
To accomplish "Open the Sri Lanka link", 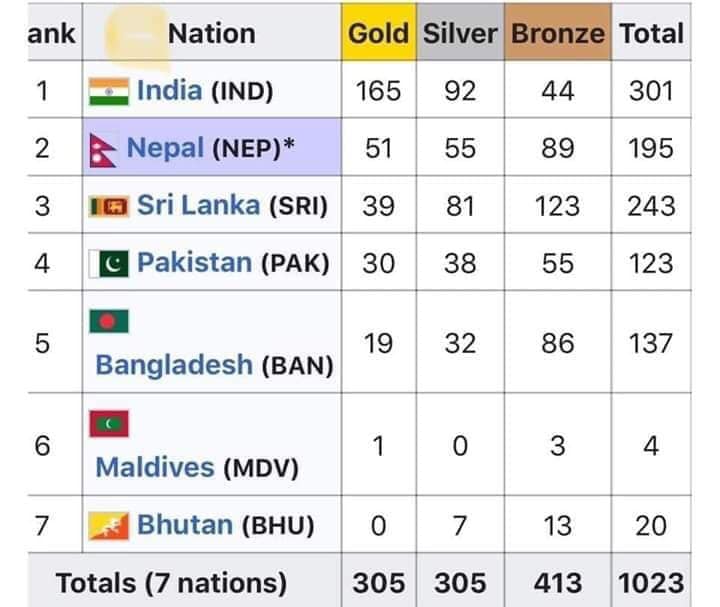I will pos(200,207).
